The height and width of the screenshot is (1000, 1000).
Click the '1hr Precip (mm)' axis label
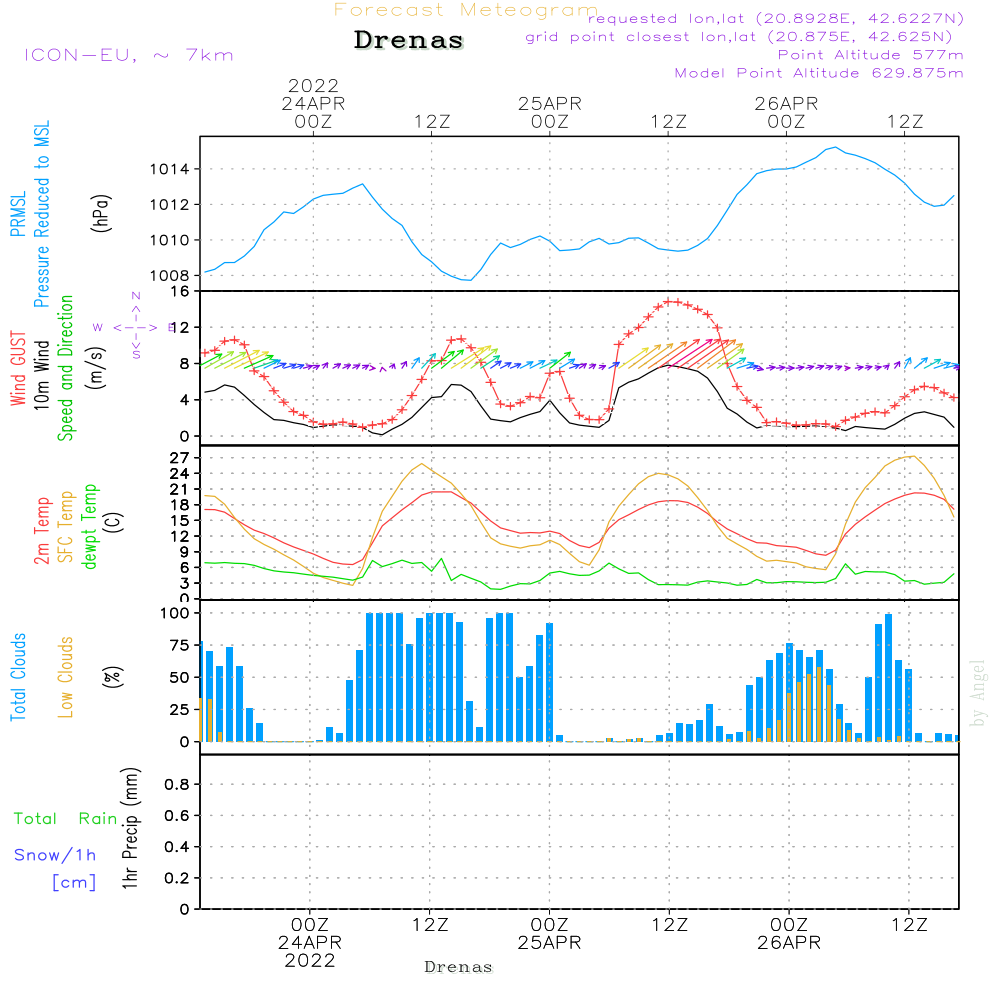(x=130, y=828)
